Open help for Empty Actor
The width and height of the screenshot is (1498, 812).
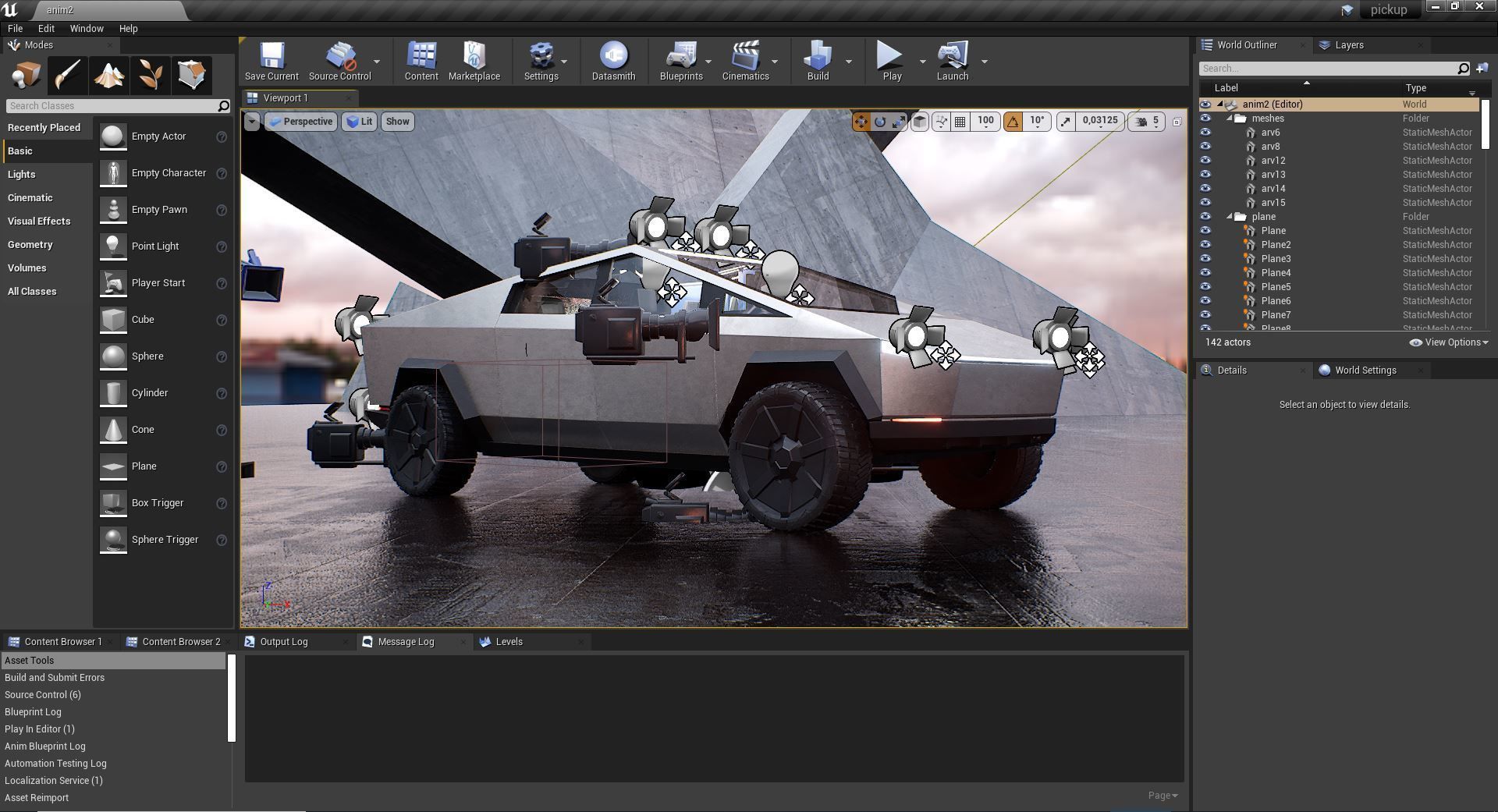(222, 137)
